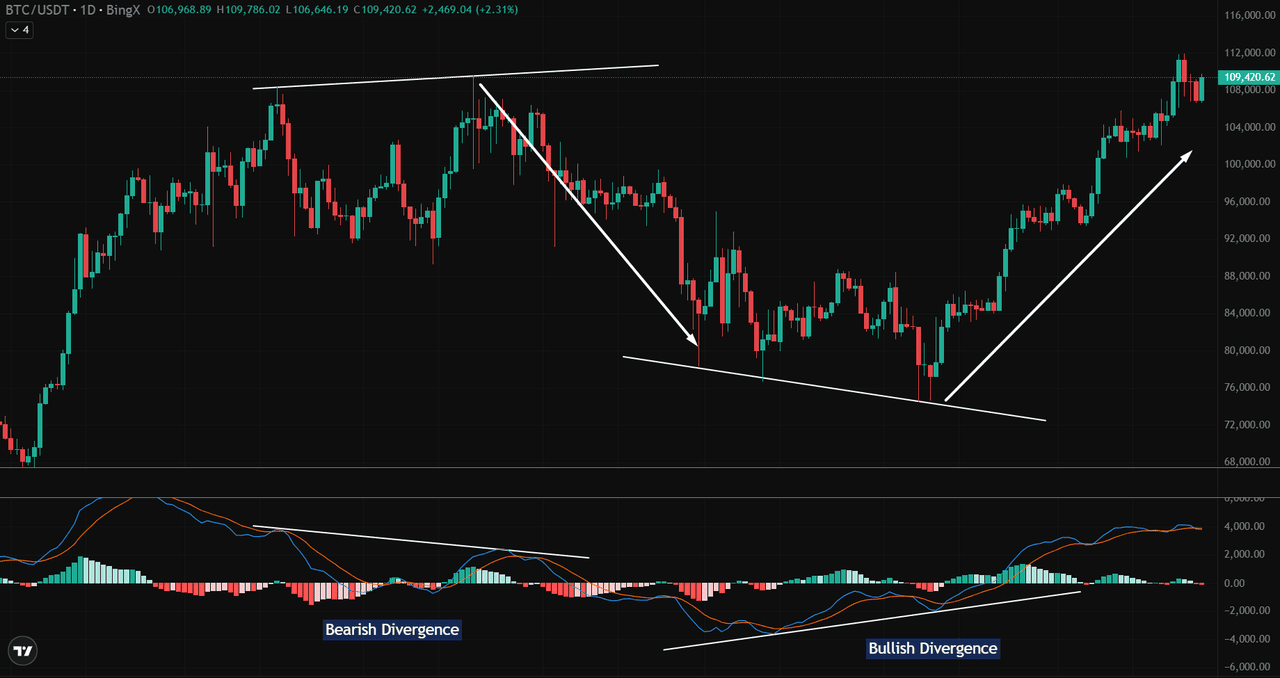Select the rising trendline on MACD pane
Viewport: 1280px width, 678px height.
(870, 620)
